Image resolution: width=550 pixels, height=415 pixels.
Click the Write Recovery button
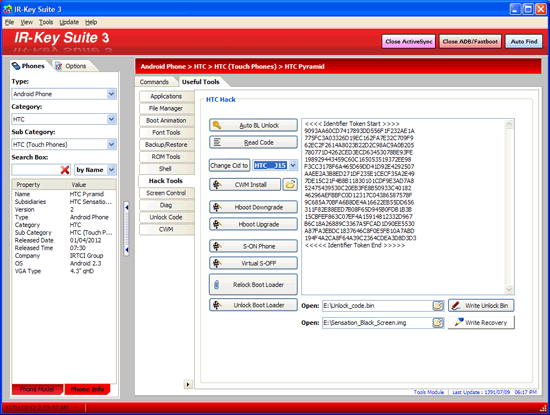pyautogui.click(x=481, y=322)
